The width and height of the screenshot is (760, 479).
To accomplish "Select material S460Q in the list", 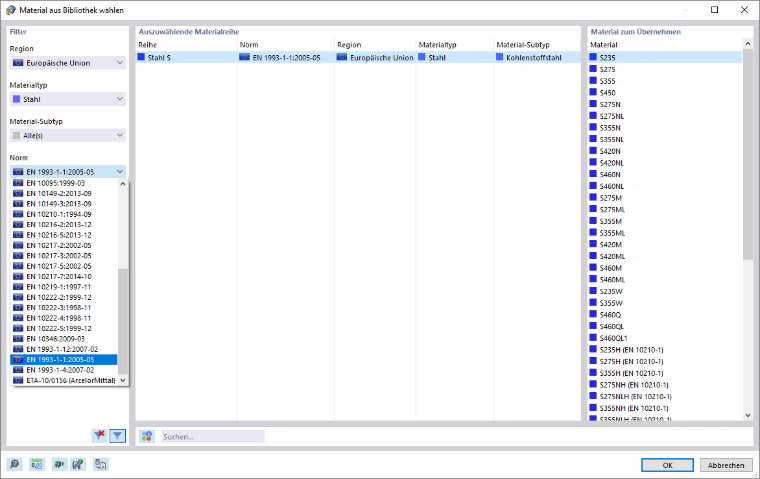I will point(665,314).
